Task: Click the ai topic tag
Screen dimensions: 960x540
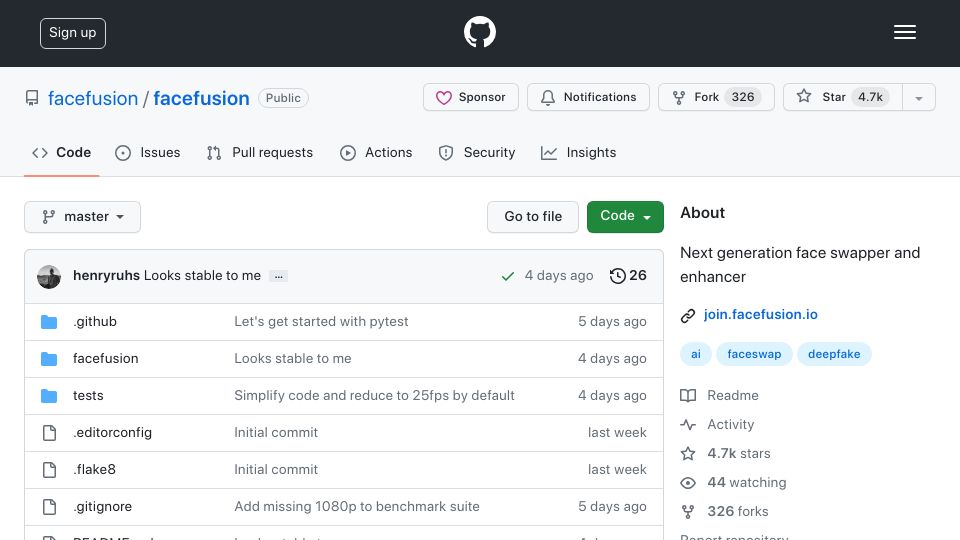Action: tap(696, 354)
